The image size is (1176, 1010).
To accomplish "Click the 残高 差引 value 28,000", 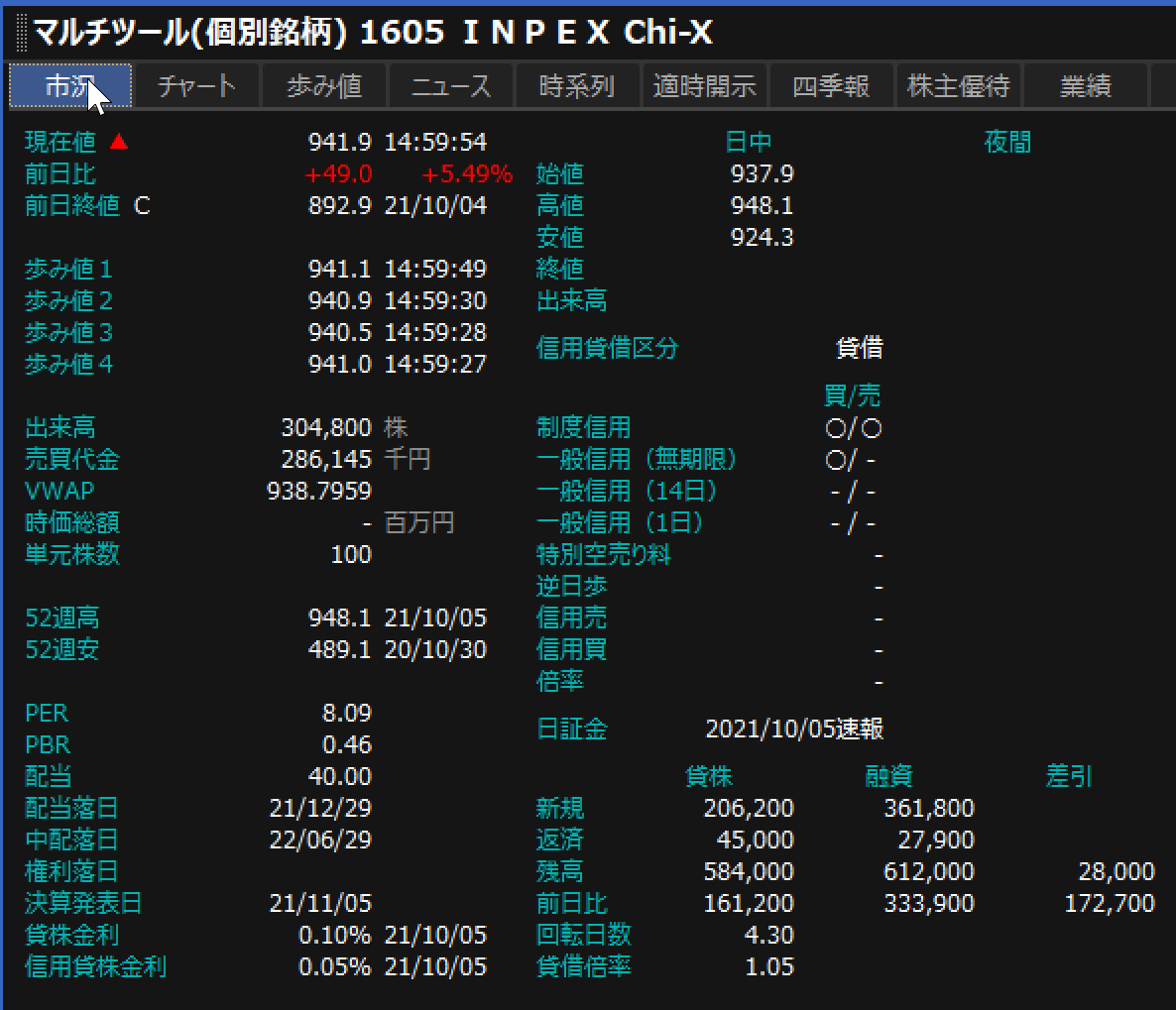I will 1116,871.
